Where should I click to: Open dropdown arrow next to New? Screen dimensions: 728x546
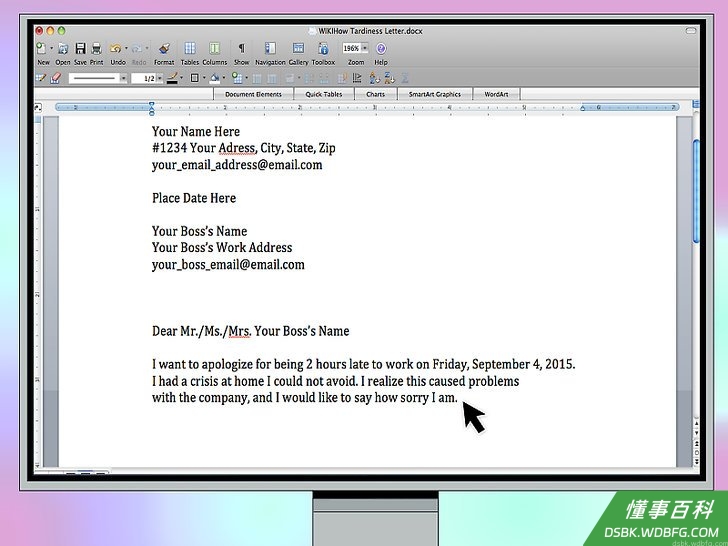pos(52,48)
